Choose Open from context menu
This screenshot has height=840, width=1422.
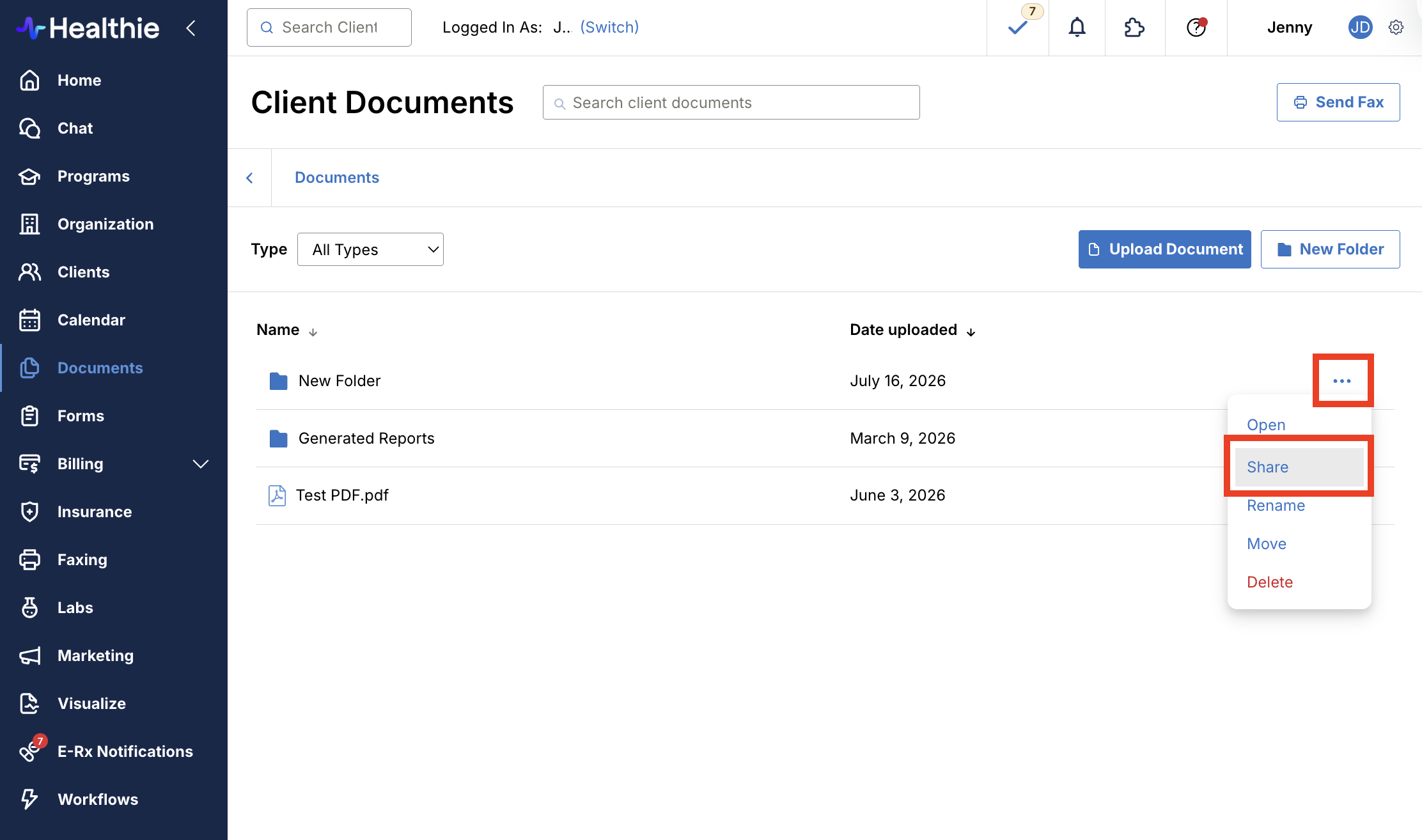1266,425
